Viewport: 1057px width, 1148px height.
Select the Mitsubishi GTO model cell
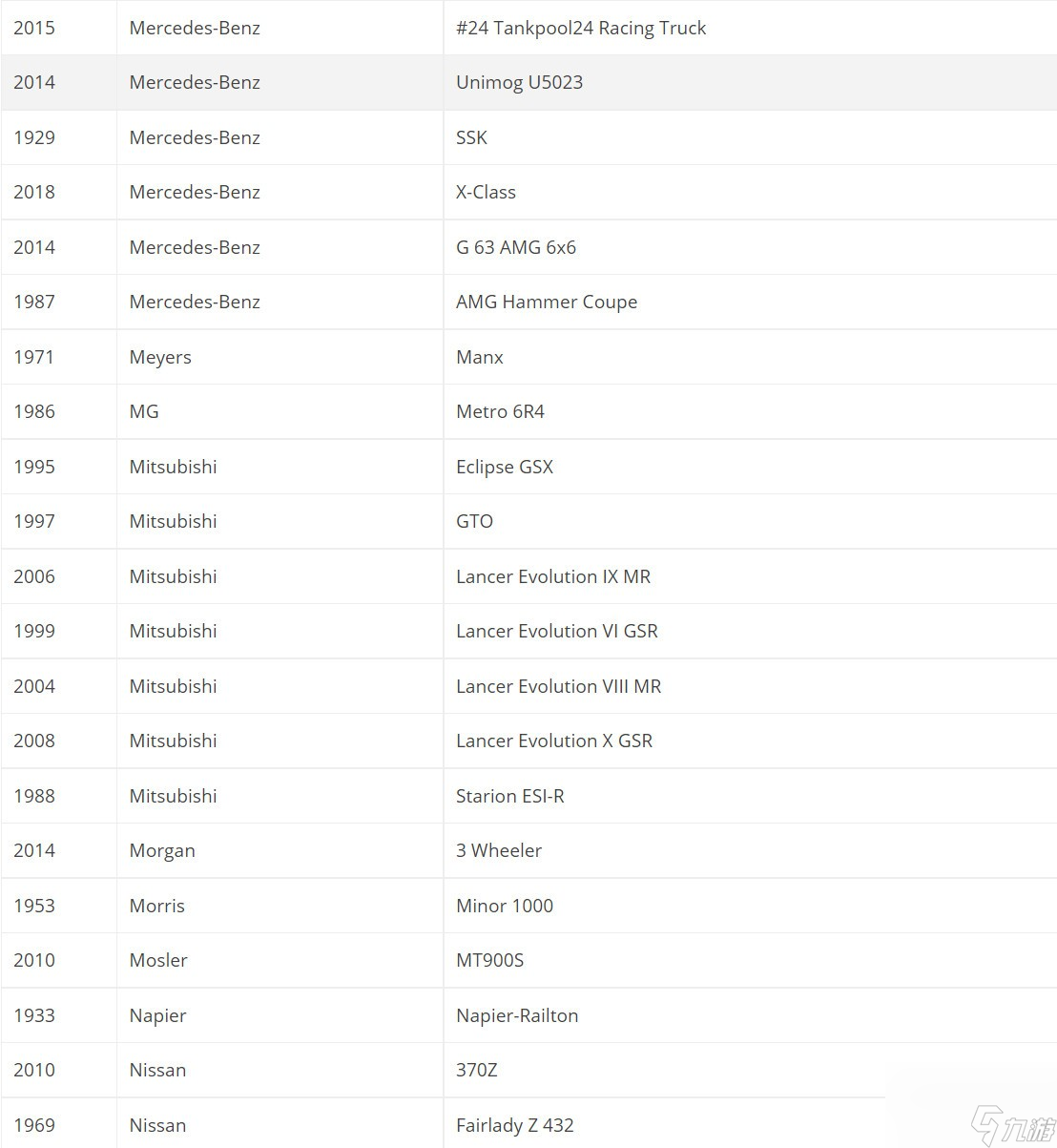[750, 521]
